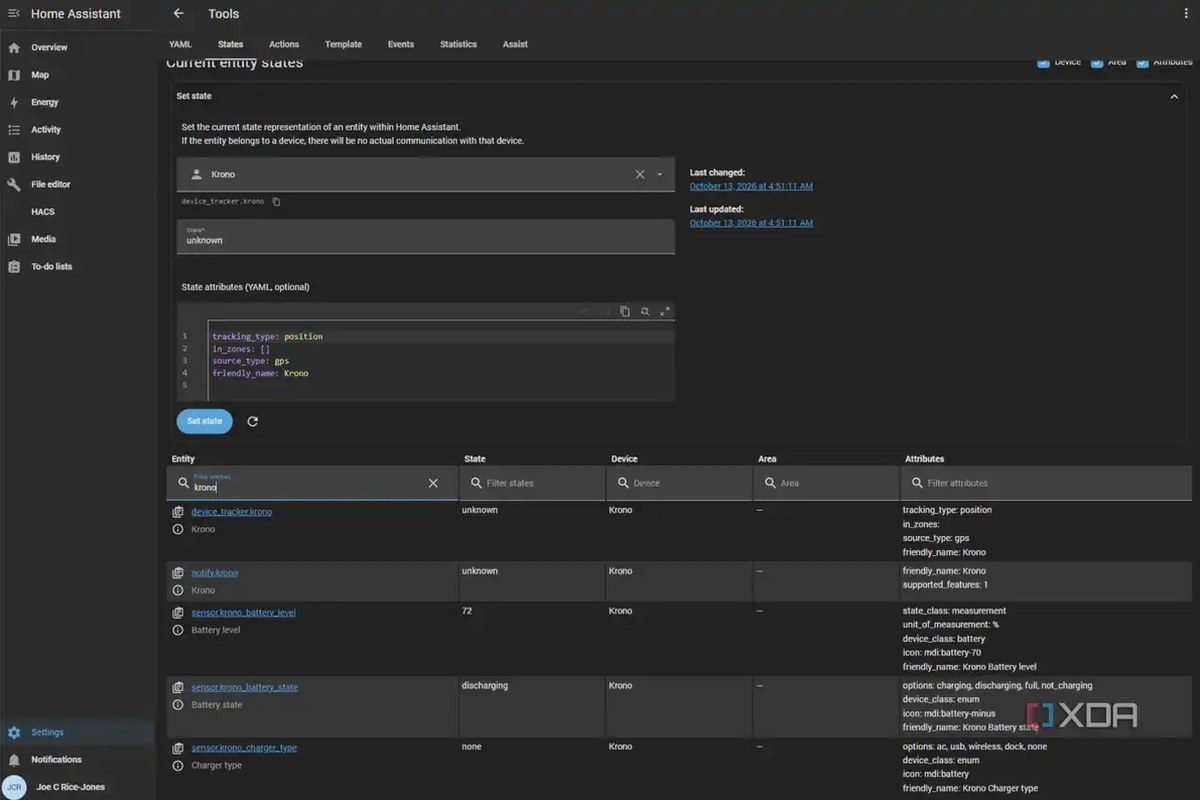Image resolution: width=1200 pixels, height=800 pixels.
Task: Clear the 'krono' entity filter
Action: 433,483
